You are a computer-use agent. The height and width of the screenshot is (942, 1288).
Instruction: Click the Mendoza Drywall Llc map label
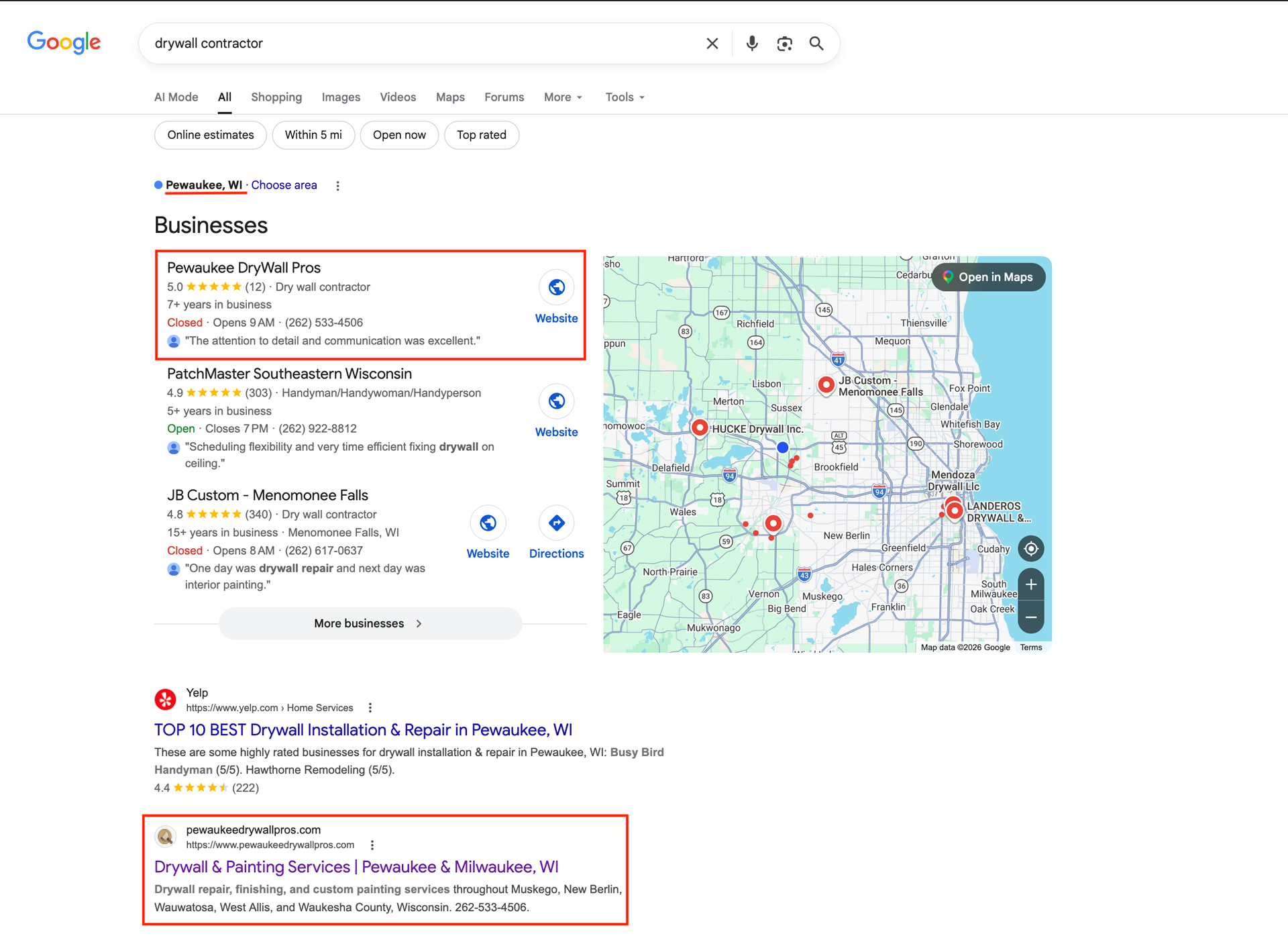pyautogui.click(x=953, y=480)
